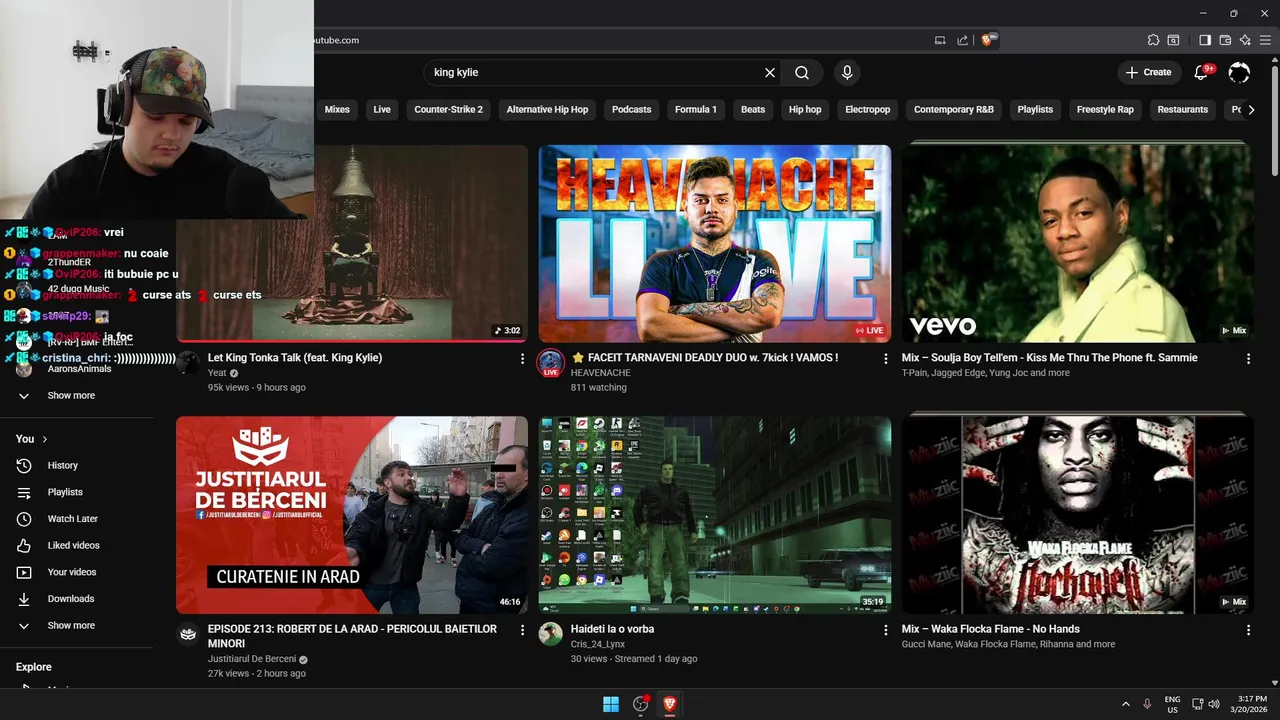Select the Counter-Strike 2 filter chip
Screen dimensions: 1280x720
pyautogui.click(x=448, y=109)
